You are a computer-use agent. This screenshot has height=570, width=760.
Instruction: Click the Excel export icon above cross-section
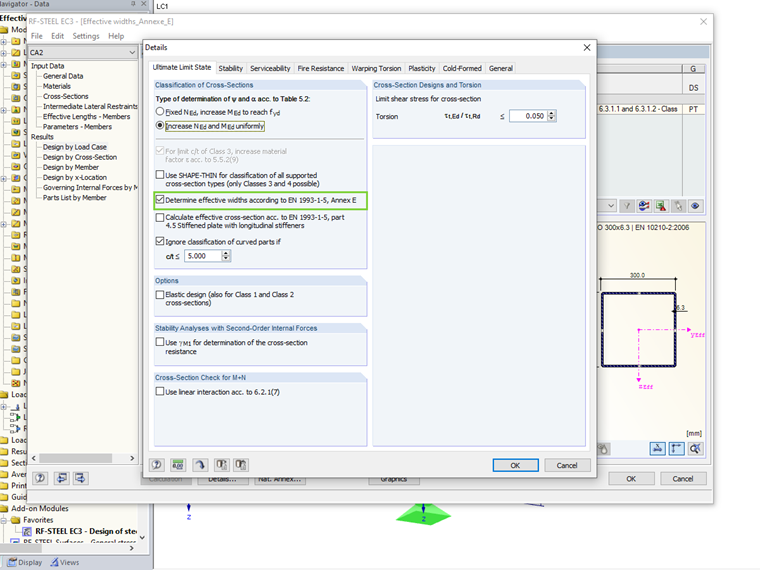pyautogui.click(x=661, y=206)
